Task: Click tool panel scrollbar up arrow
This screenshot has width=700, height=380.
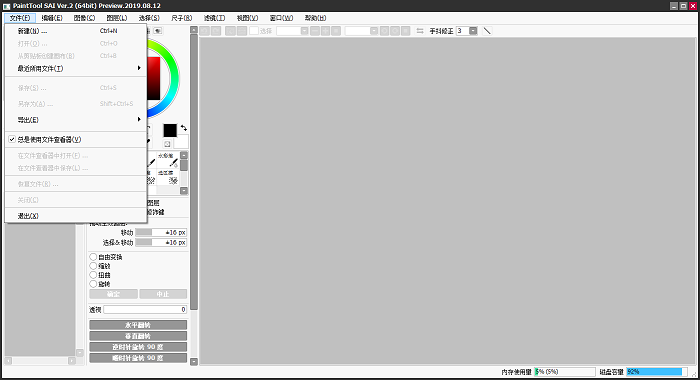Action: 194,29
